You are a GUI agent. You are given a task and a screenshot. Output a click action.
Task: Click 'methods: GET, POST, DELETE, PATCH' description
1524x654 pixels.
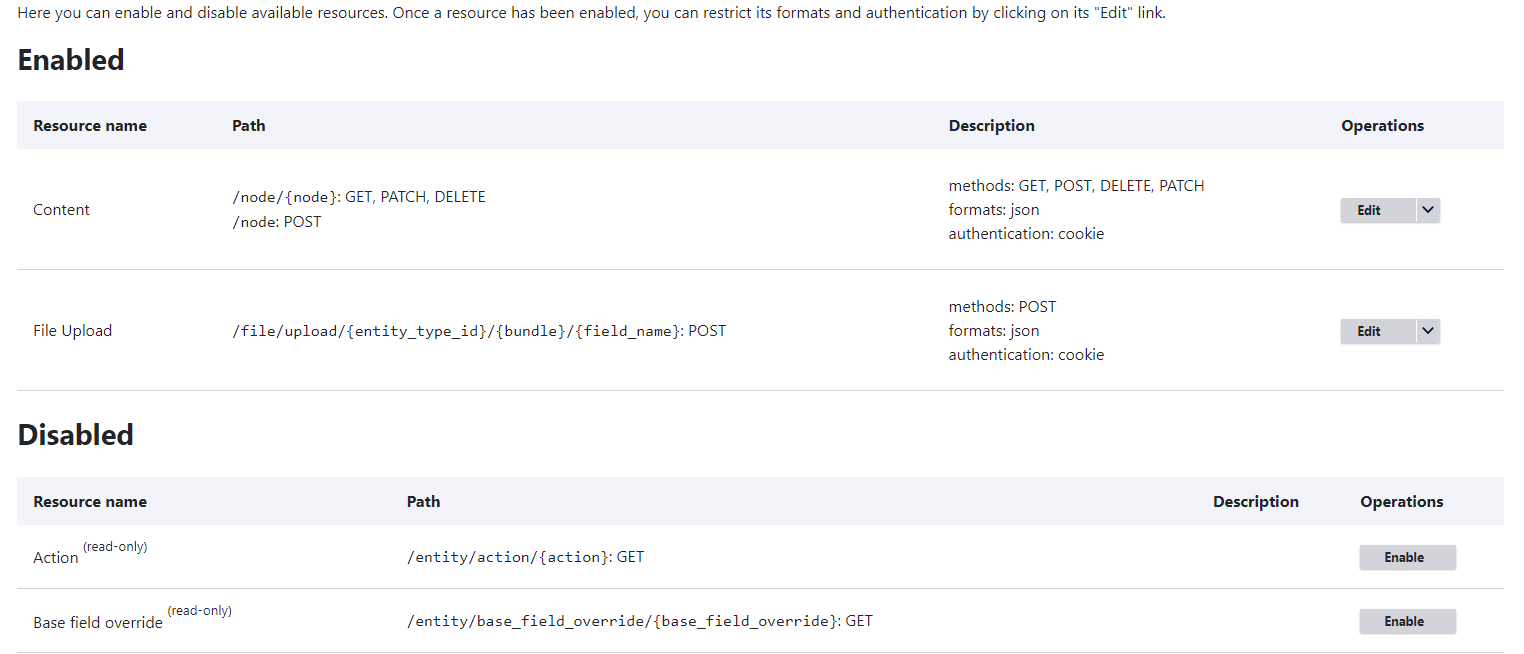(x=1077, y=186)
